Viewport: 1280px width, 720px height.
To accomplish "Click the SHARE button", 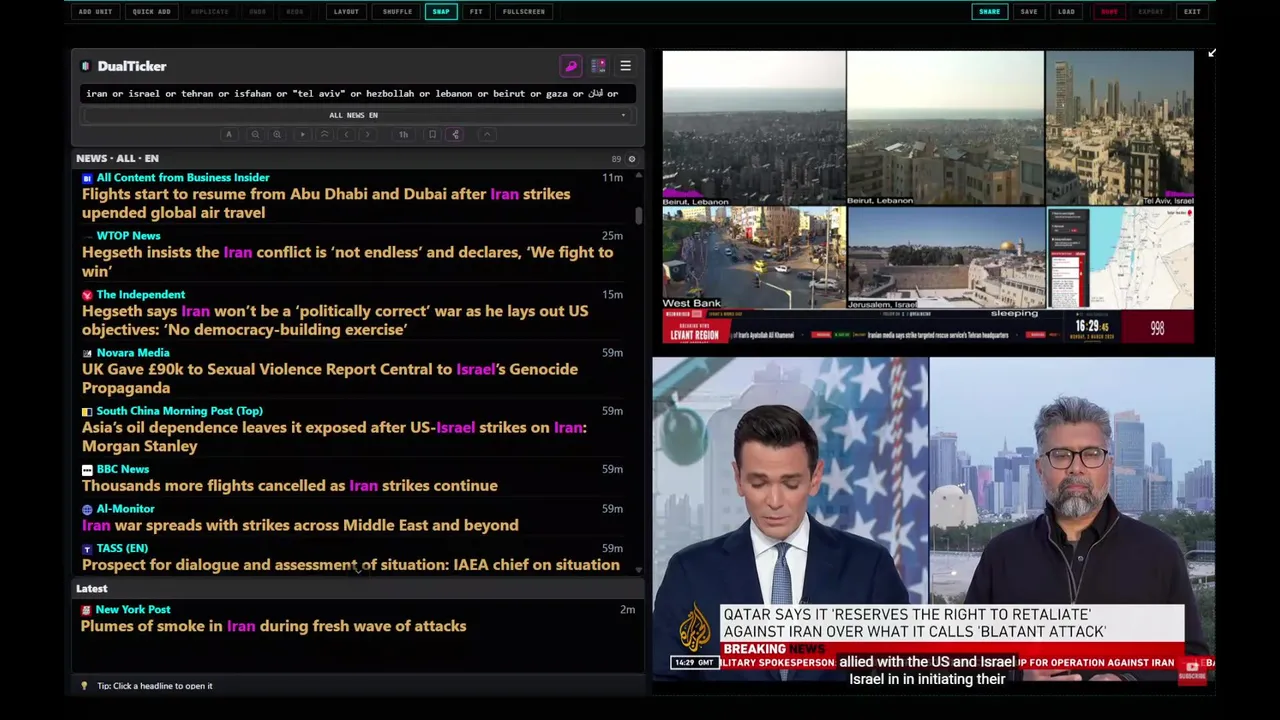I will 989,12.
